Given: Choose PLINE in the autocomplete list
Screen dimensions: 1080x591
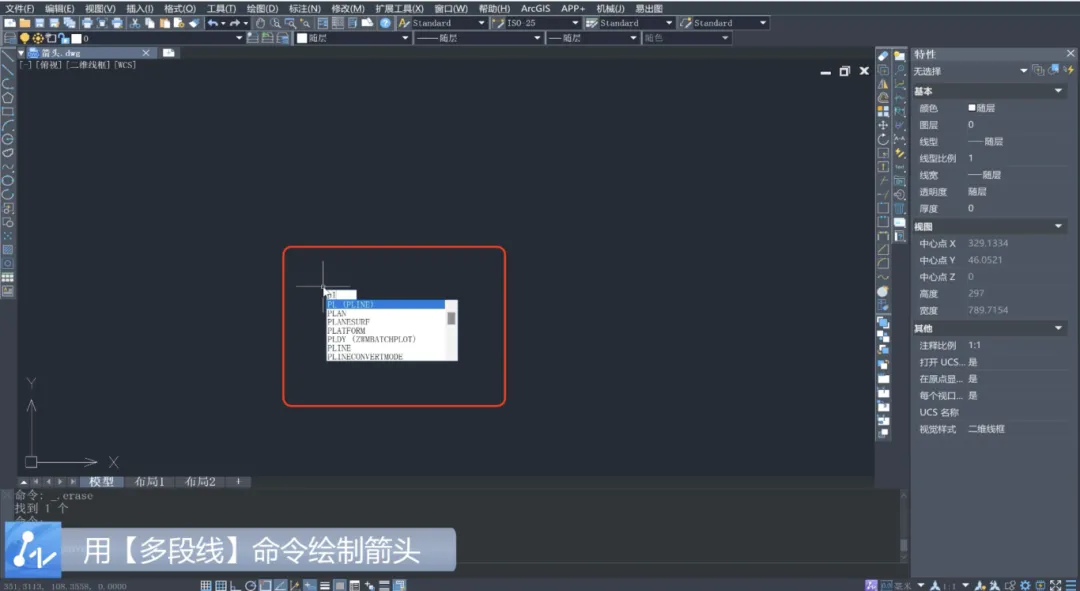Looking at the screenshot, I should (339, 348).
